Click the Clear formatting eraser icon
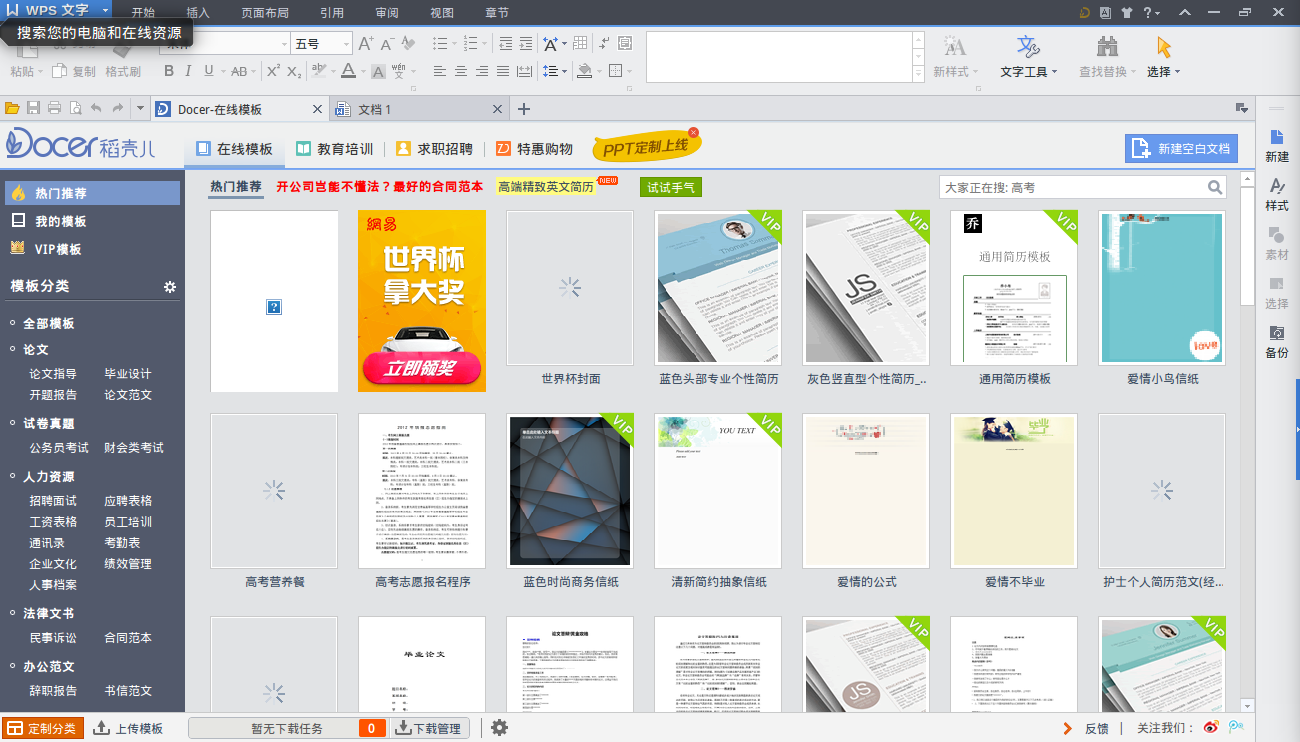The width and height of the screenshot is (1300, 742). (409, 44)
